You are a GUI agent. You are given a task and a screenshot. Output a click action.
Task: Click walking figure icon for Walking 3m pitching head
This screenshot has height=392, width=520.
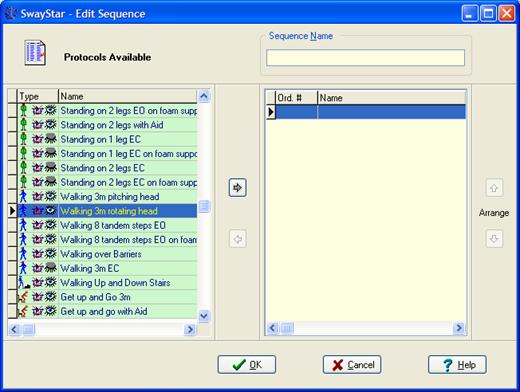[x=23, y=196]
